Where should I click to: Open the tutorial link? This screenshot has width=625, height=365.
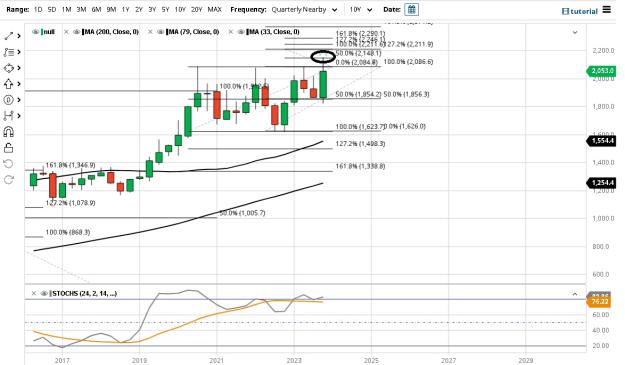pyautogui.click(x=580, y=11)
